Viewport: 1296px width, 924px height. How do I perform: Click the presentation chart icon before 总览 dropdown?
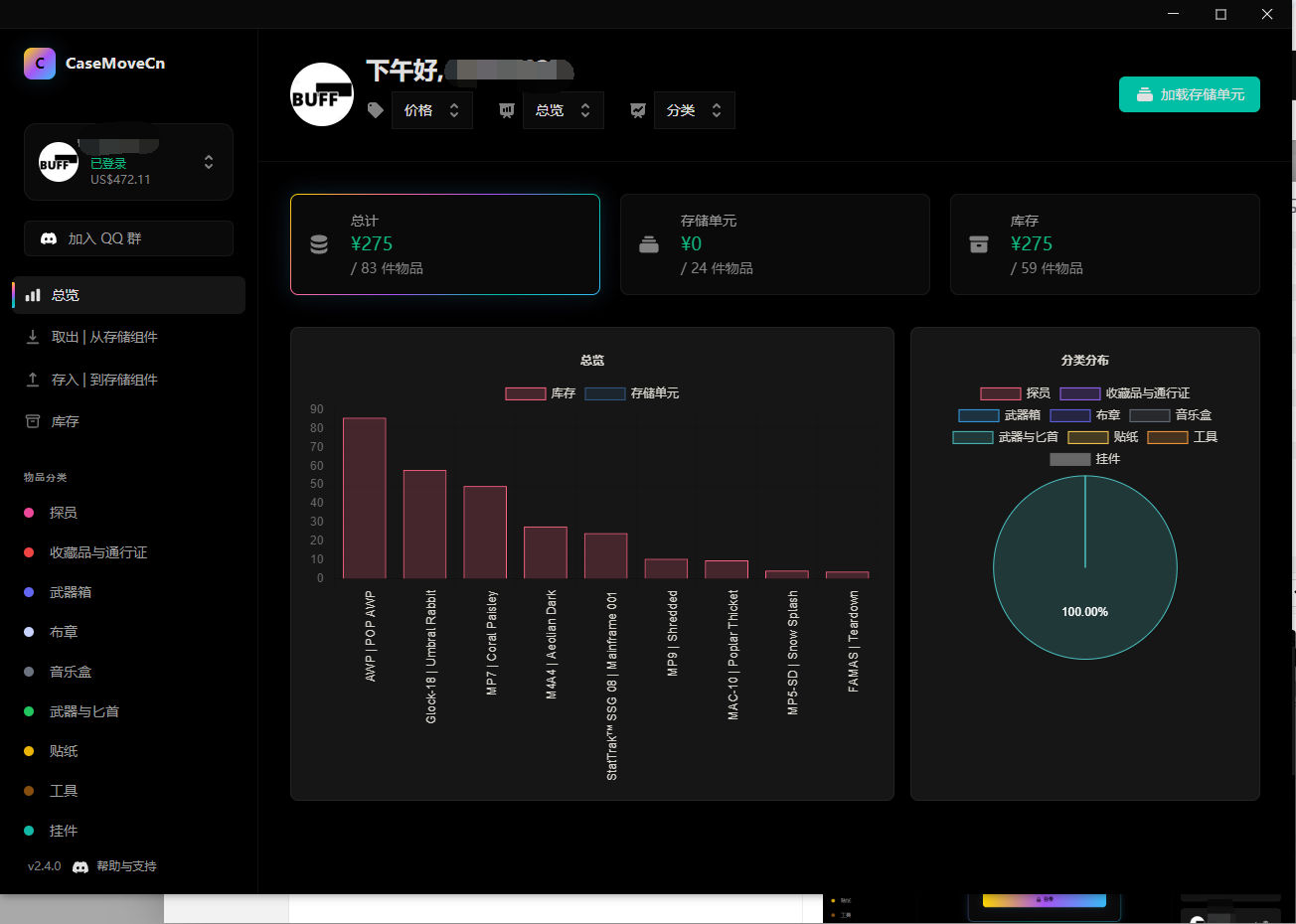pyautogui.click(x=507, y=110)
